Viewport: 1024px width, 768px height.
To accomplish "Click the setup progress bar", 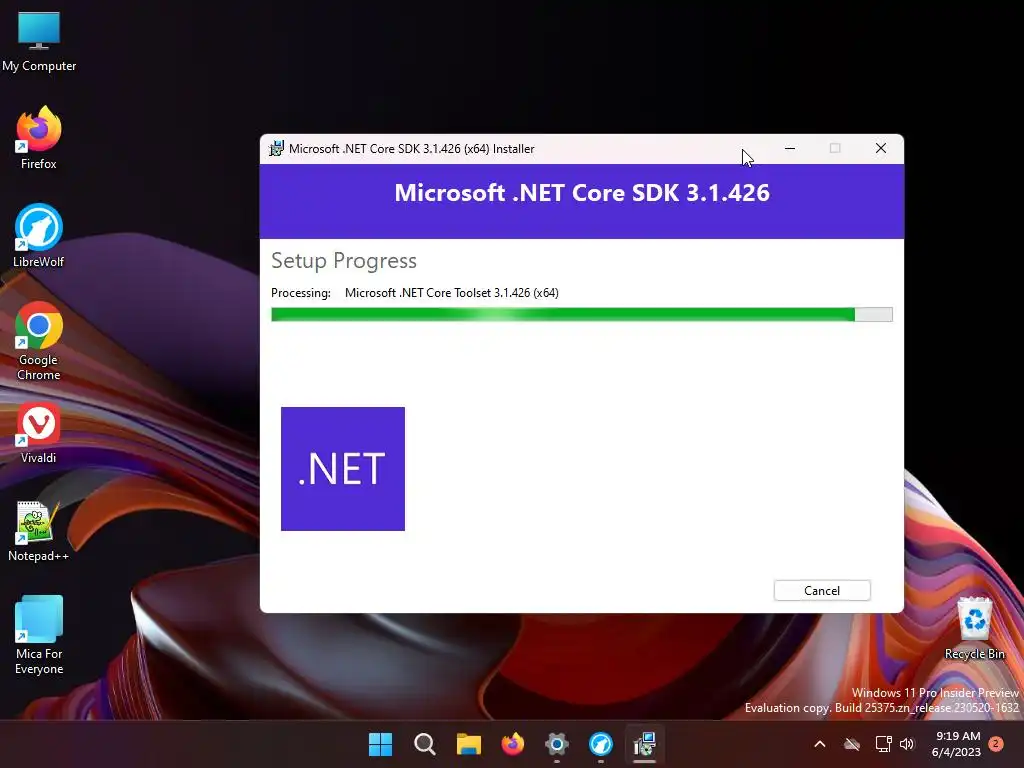I will pos(581,314).
